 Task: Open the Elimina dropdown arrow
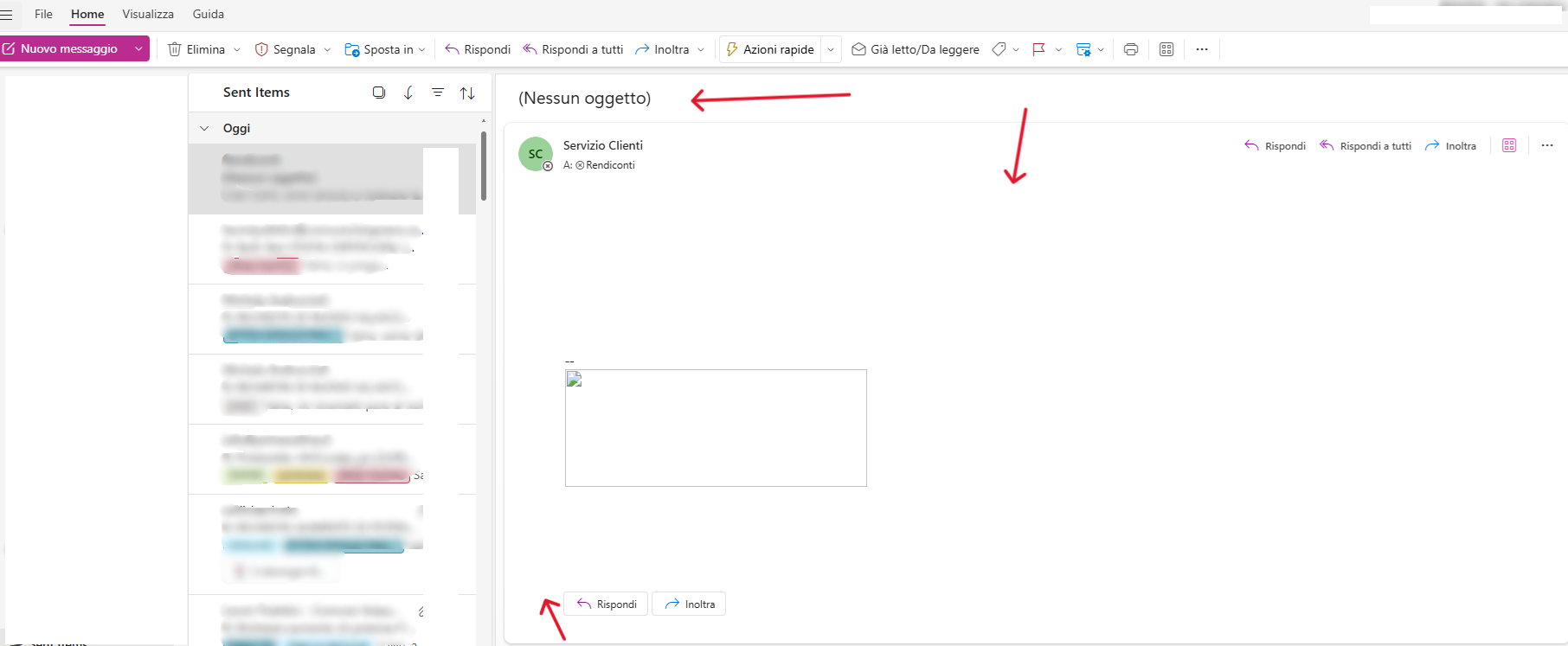point(237,49)
